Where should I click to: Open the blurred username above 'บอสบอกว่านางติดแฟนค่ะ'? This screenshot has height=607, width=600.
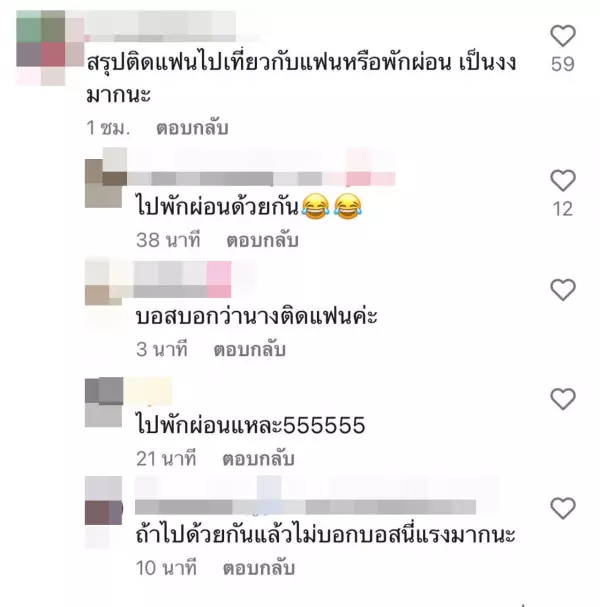[182, 279]
